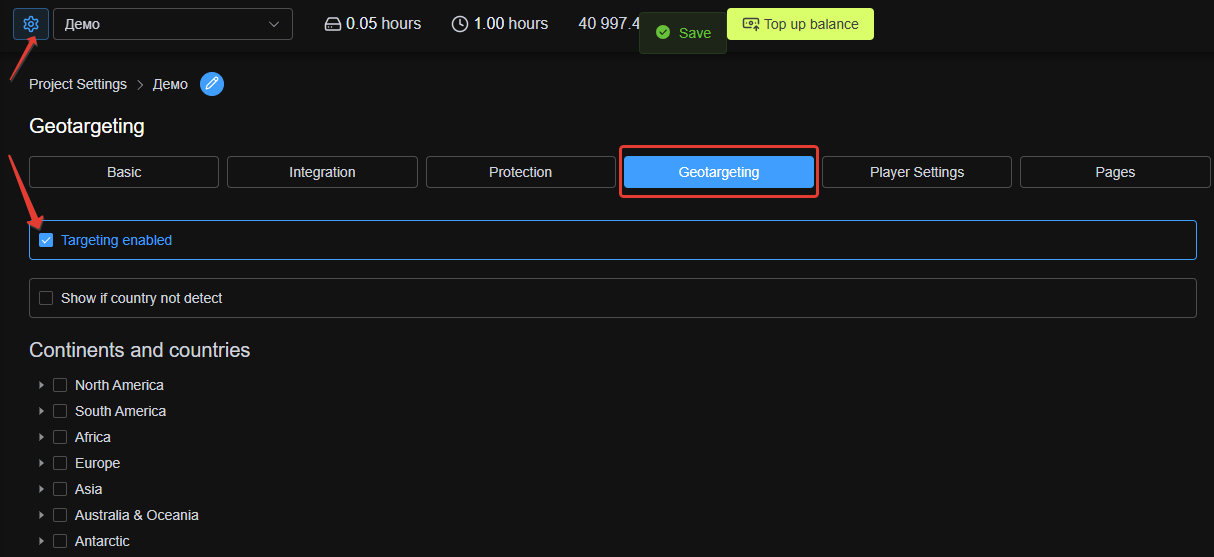Select the Geotargeting tab
The width and height of the screenshot is (1214, 557).
719,172
